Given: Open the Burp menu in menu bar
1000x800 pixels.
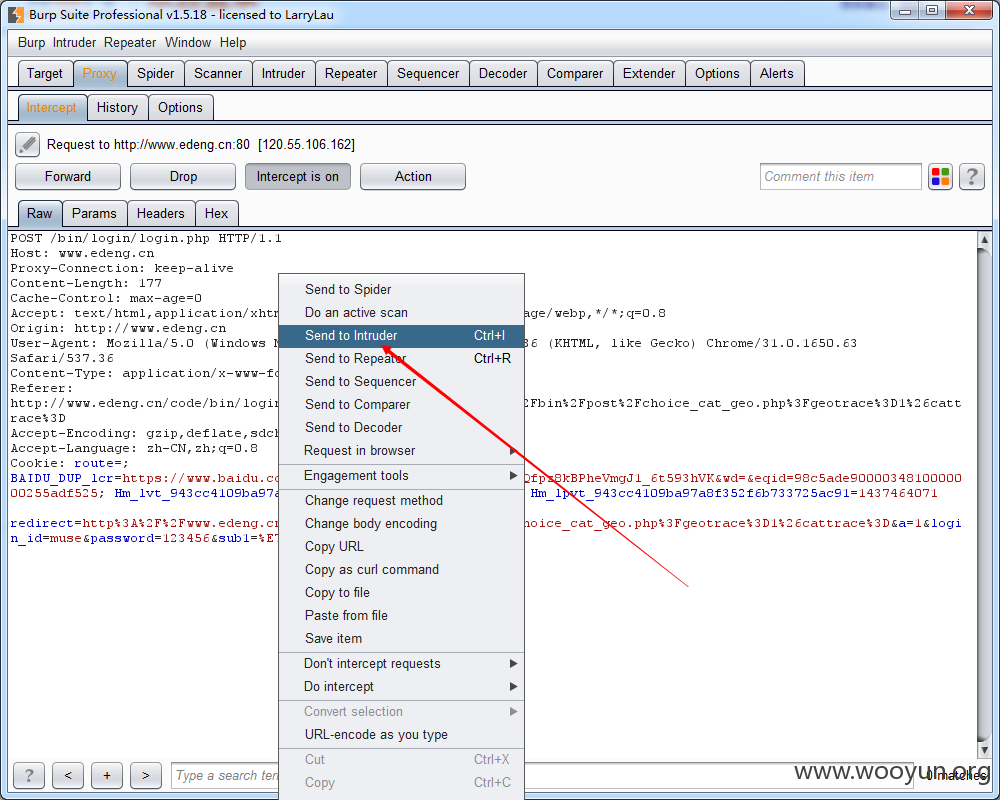Looking at the screenshot, I should (31, 43).
